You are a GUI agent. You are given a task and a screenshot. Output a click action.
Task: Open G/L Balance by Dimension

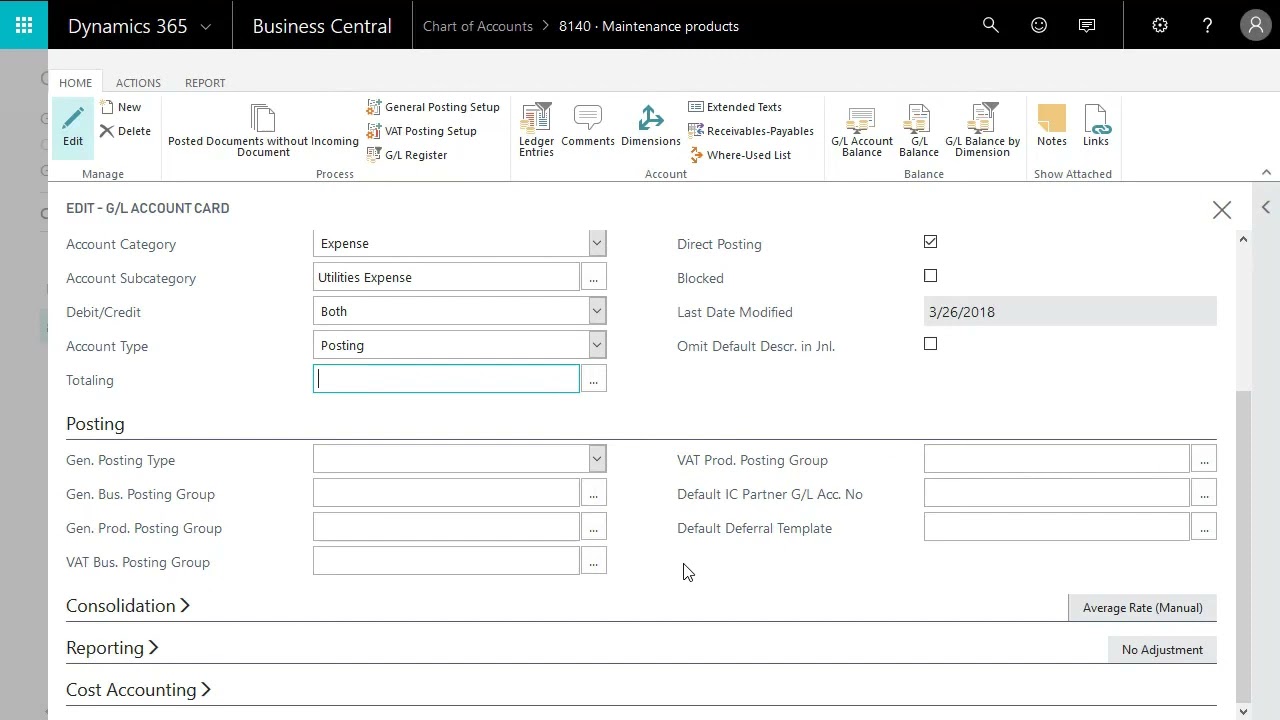click(x=983, y=131)
